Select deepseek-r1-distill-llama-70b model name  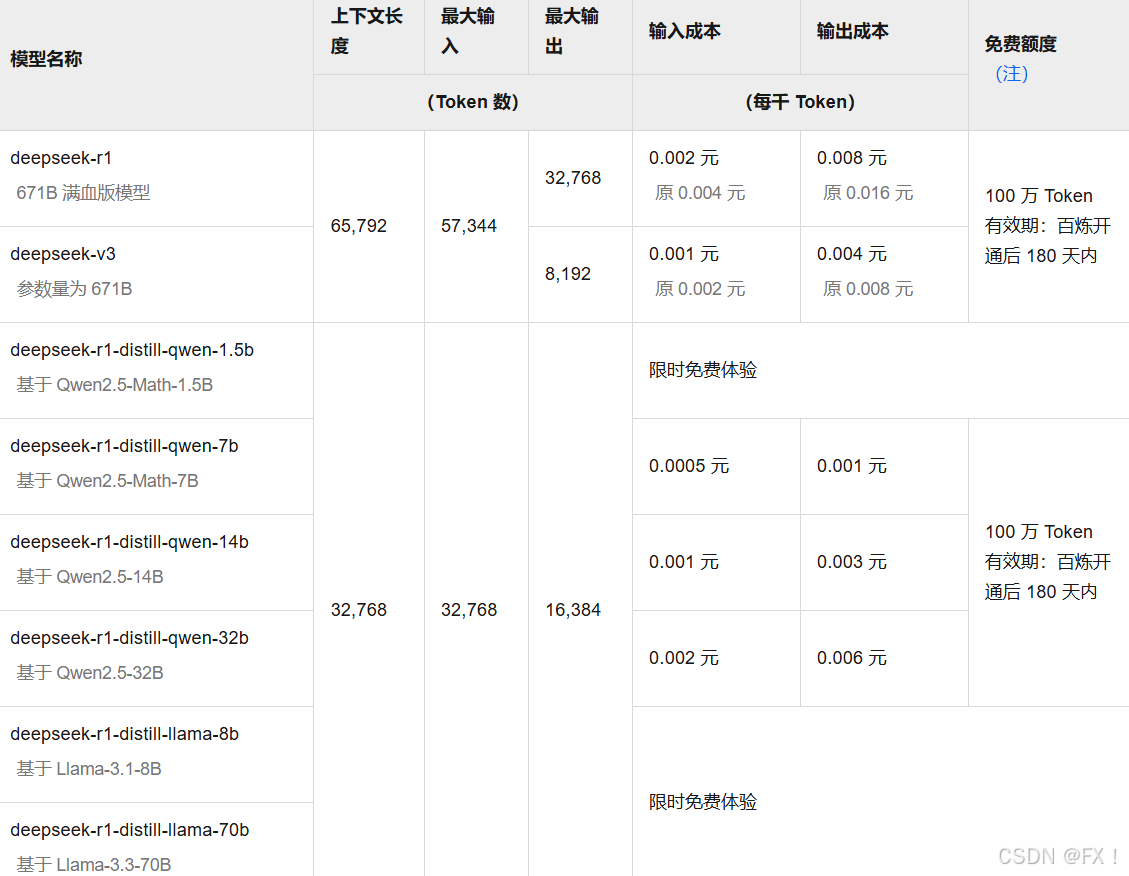tap(129, 830)
